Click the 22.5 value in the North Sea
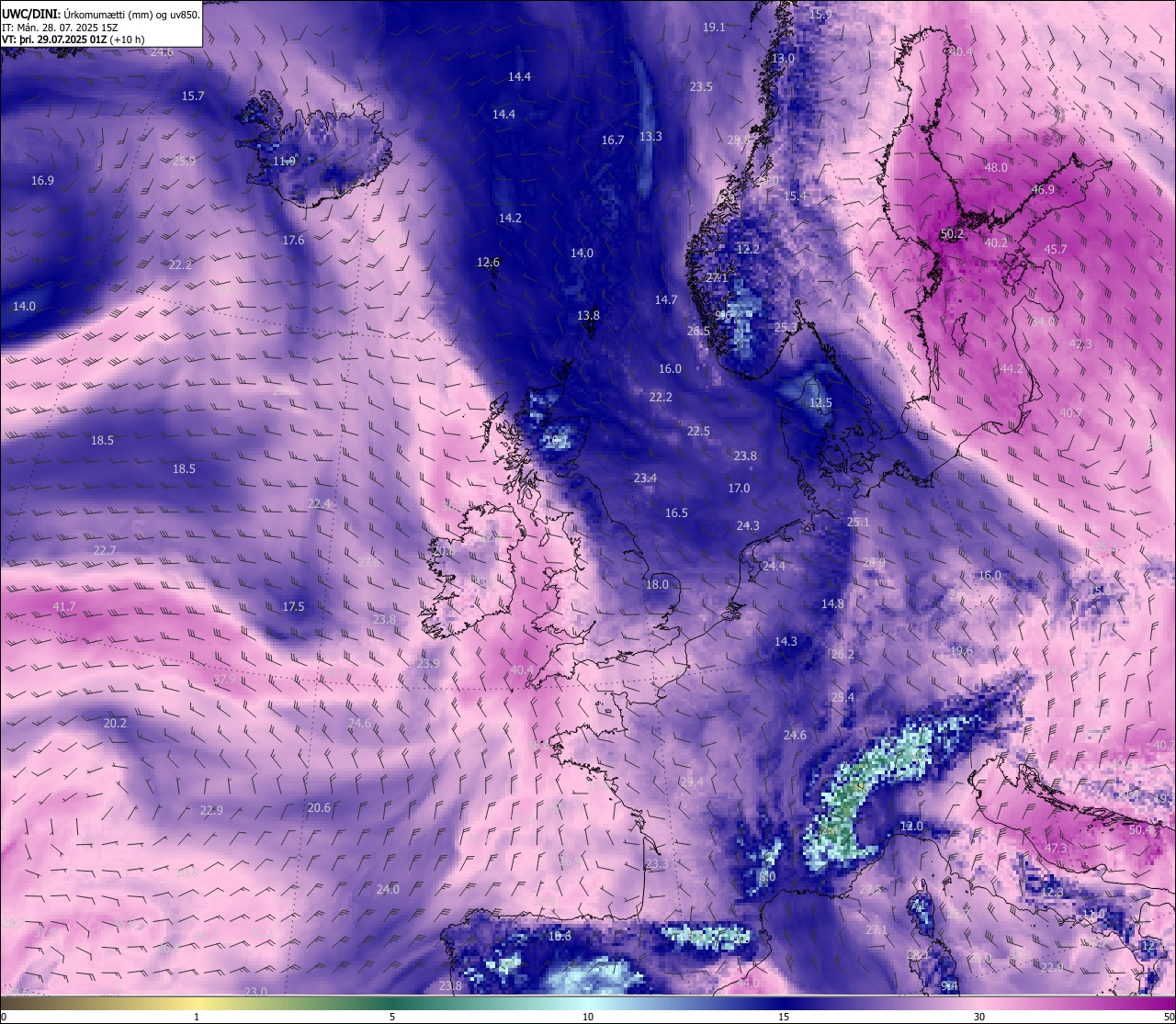Image resolution: width=1176 pixels, height=1024 pixels. click(x=698, y=432)
